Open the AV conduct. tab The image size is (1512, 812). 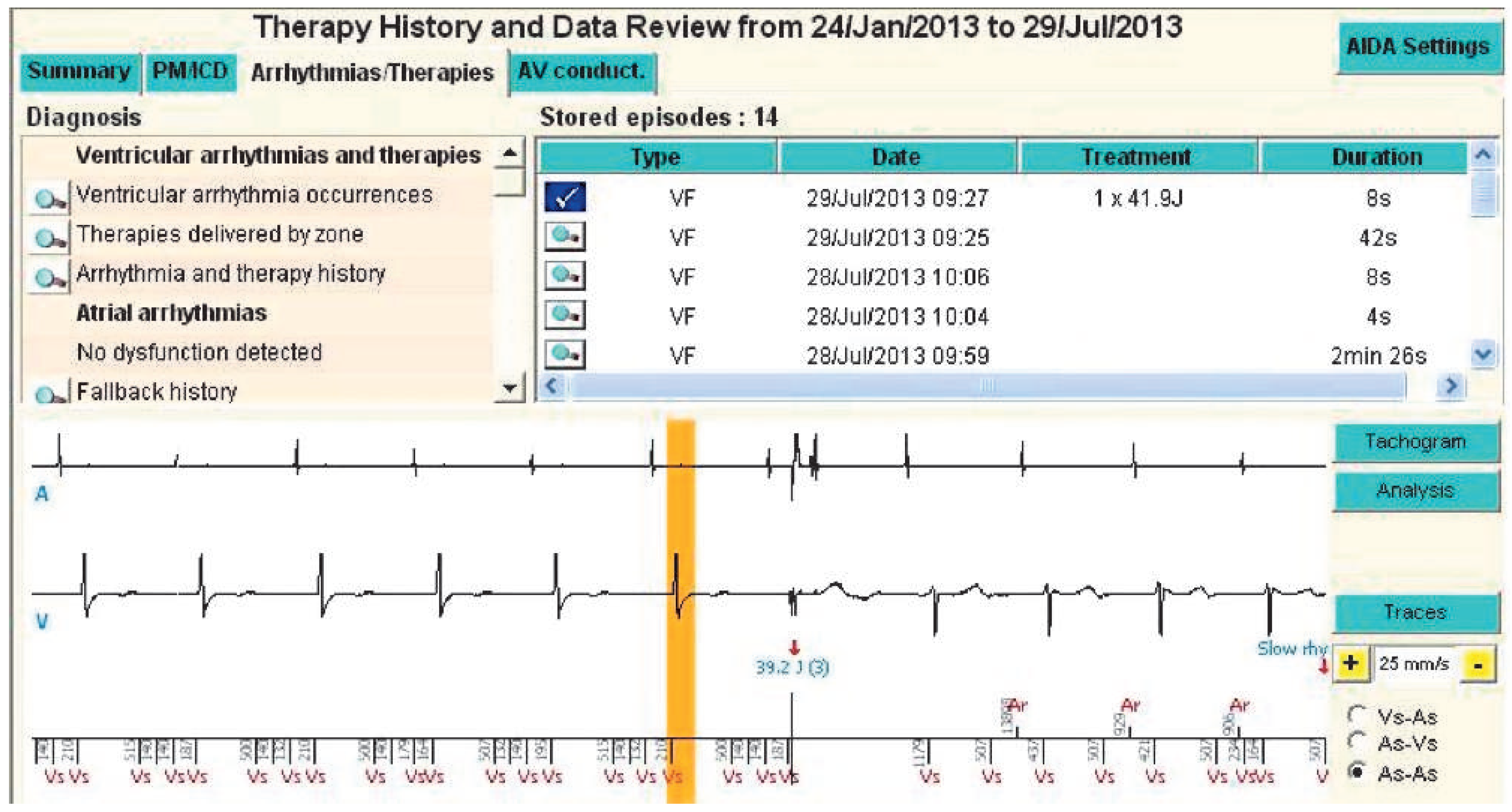pyautogui.click(x=581, y=72)
